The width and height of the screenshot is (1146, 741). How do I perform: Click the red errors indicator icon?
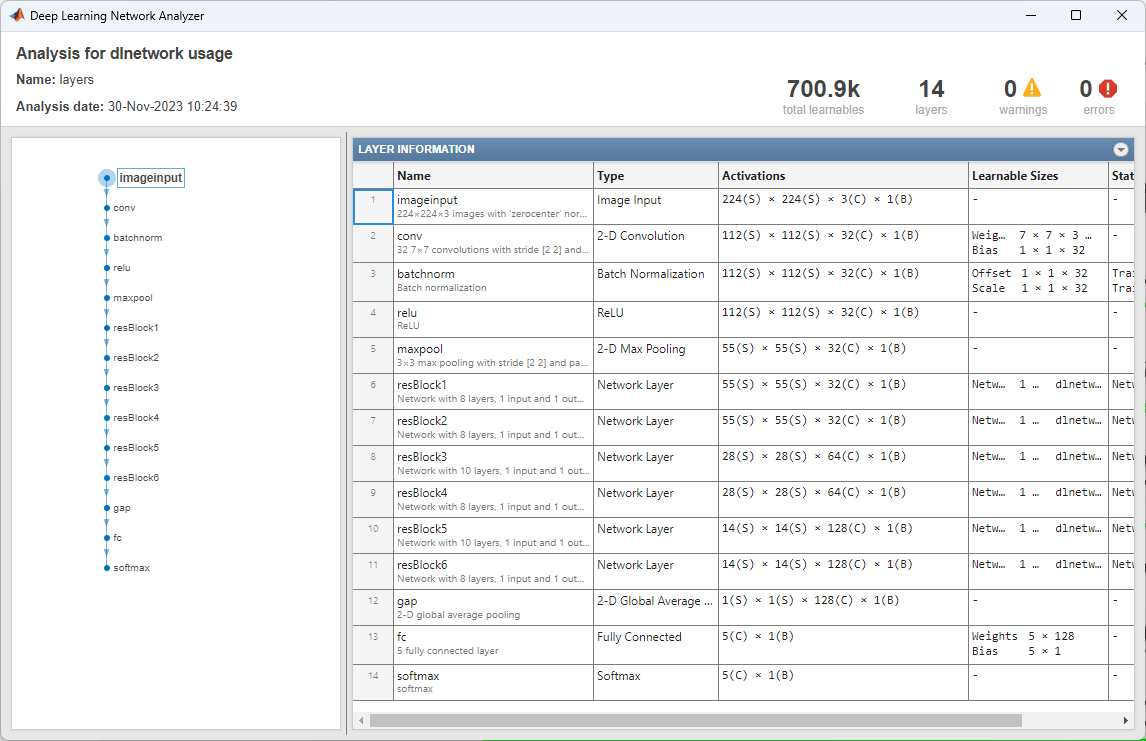pyautogui.click(x=1108, y=89)
